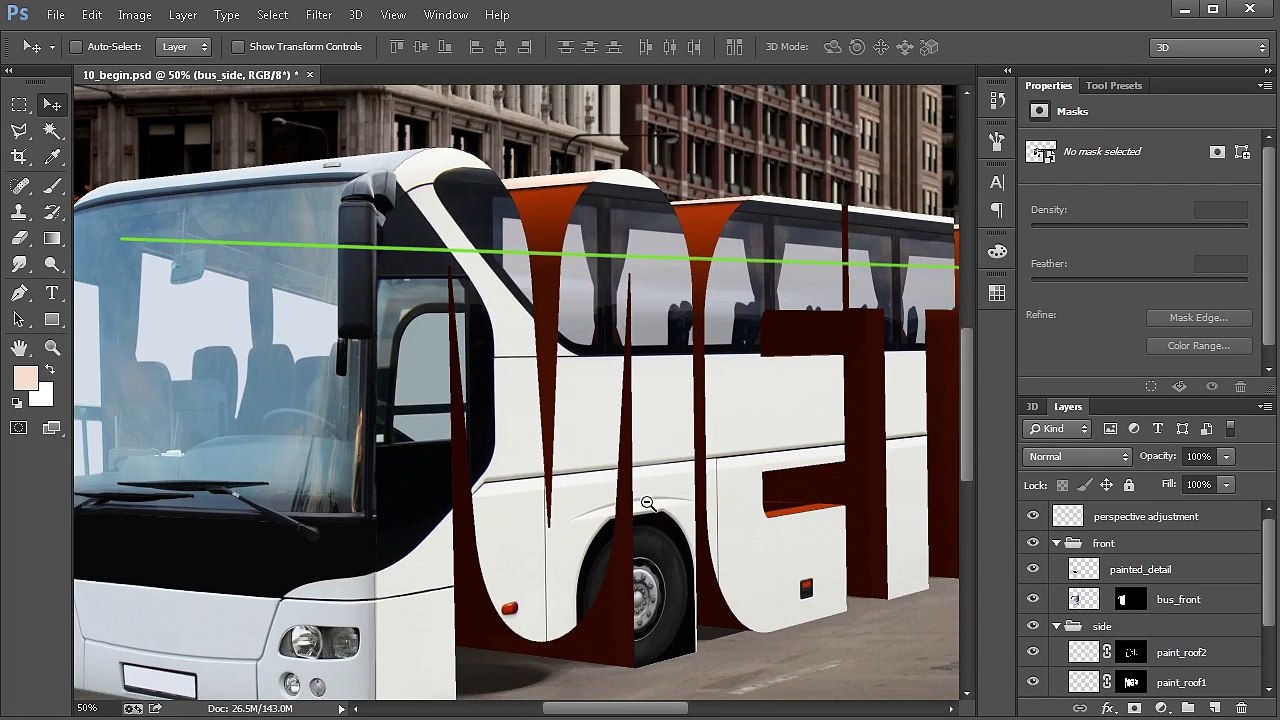Viewport: 1280px width, 720px height.
Task: Enable the Auto-Select checkbox
Action: pos(76,47)
